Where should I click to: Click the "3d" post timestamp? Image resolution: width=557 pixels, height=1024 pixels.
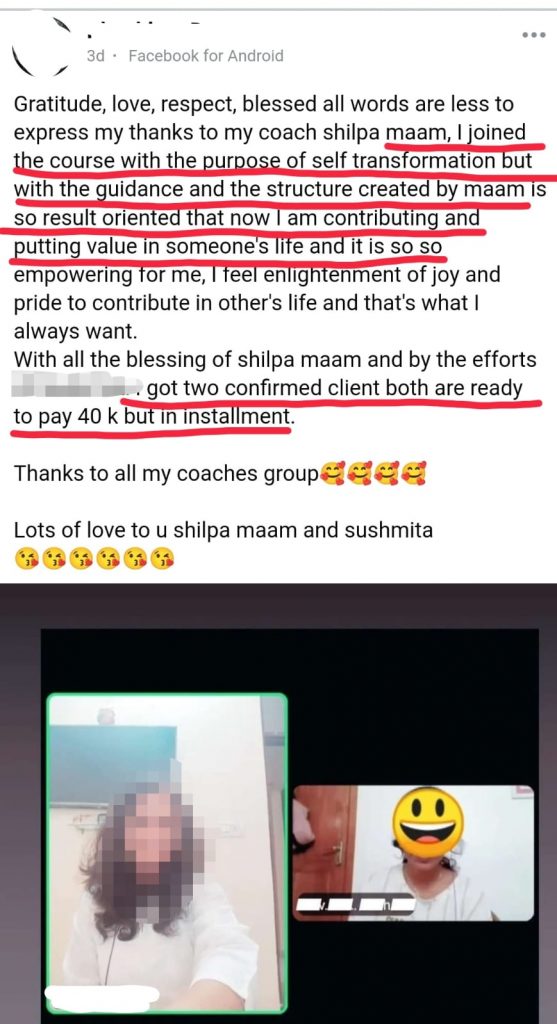click(x=95, y=56)
